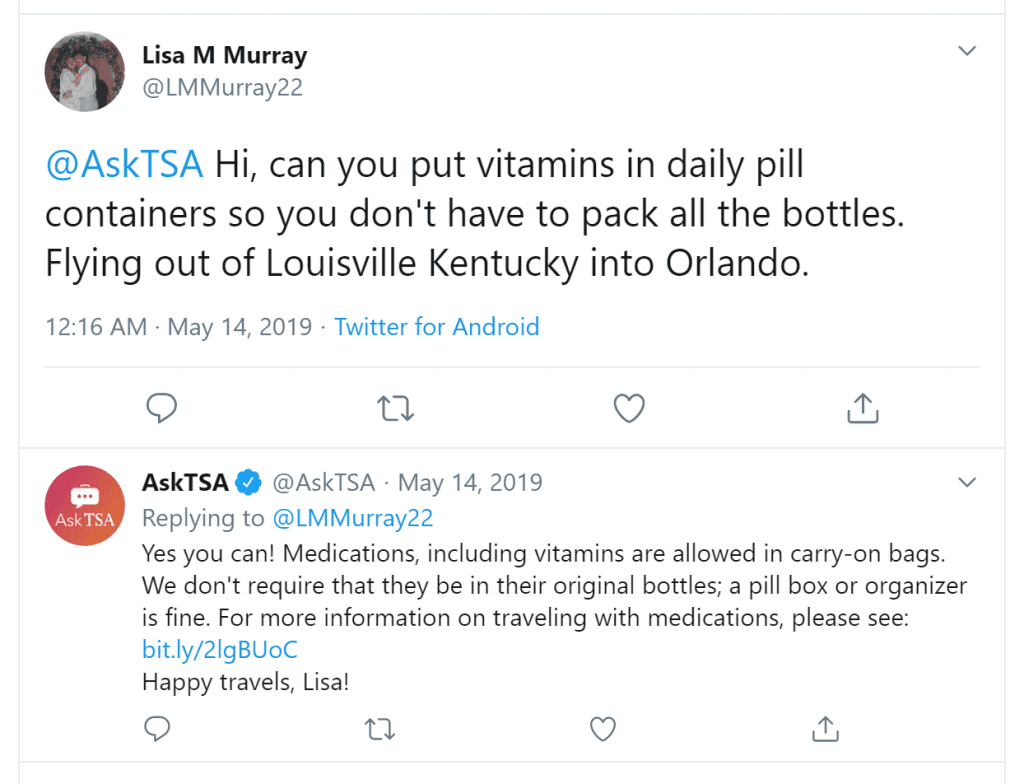Image resolution: width=1024 pixels, height=784 pixels.
Task: Open the AskTSA avatar logo
Action: (84, 506)
